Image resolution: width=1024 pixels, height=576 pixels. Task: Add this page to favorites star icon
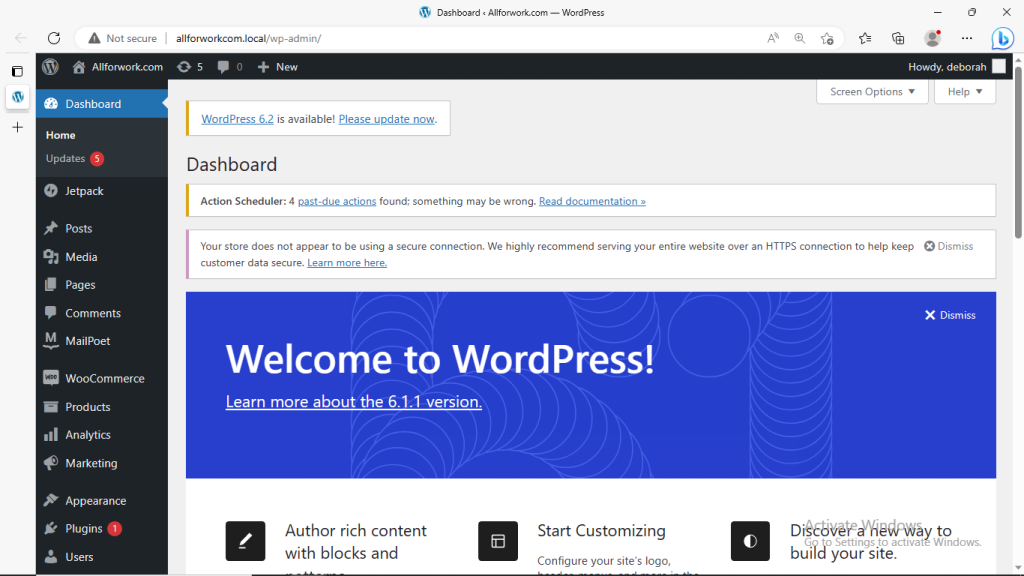pos(827,38)
